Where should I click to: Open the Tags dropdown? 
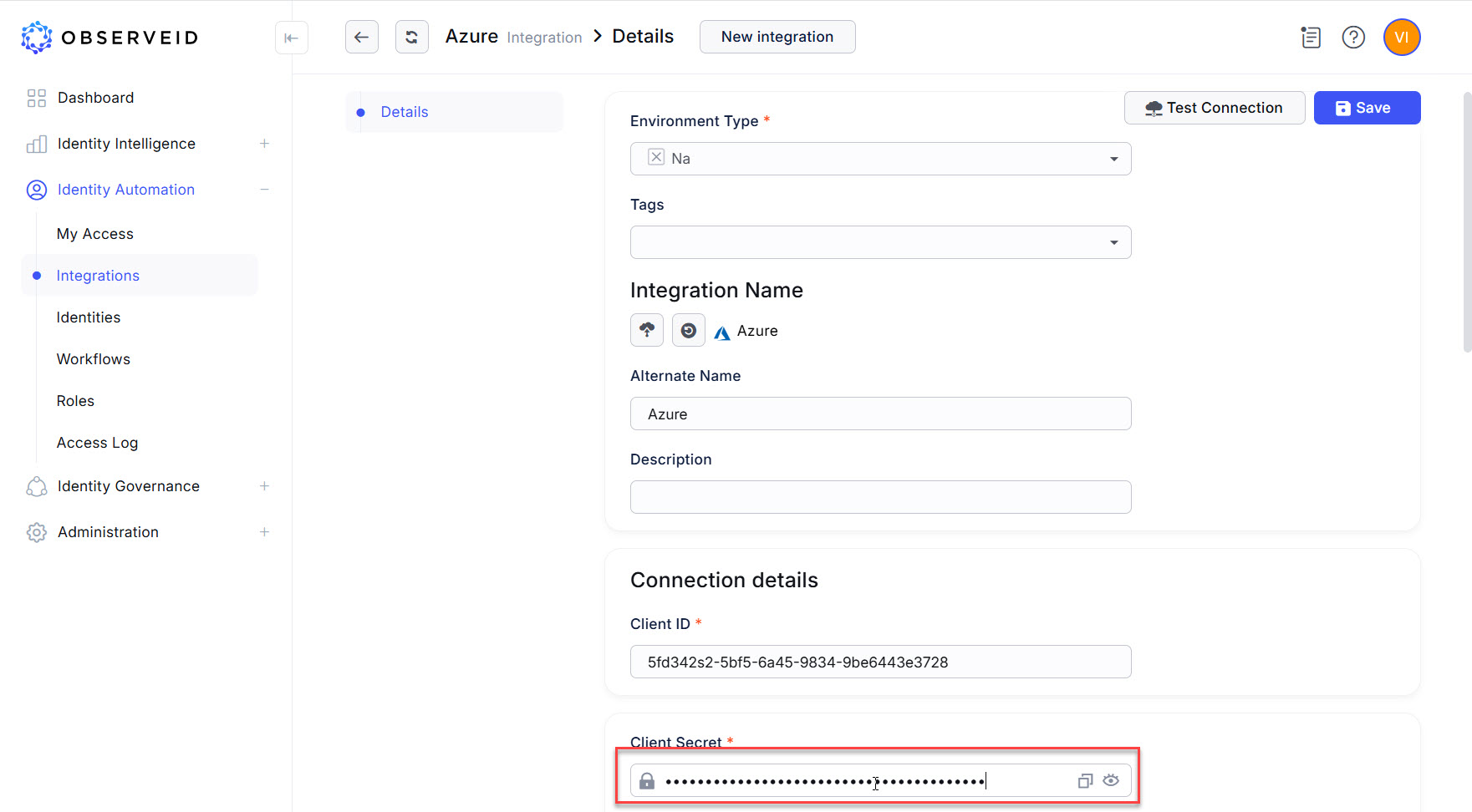(1113, 242)
